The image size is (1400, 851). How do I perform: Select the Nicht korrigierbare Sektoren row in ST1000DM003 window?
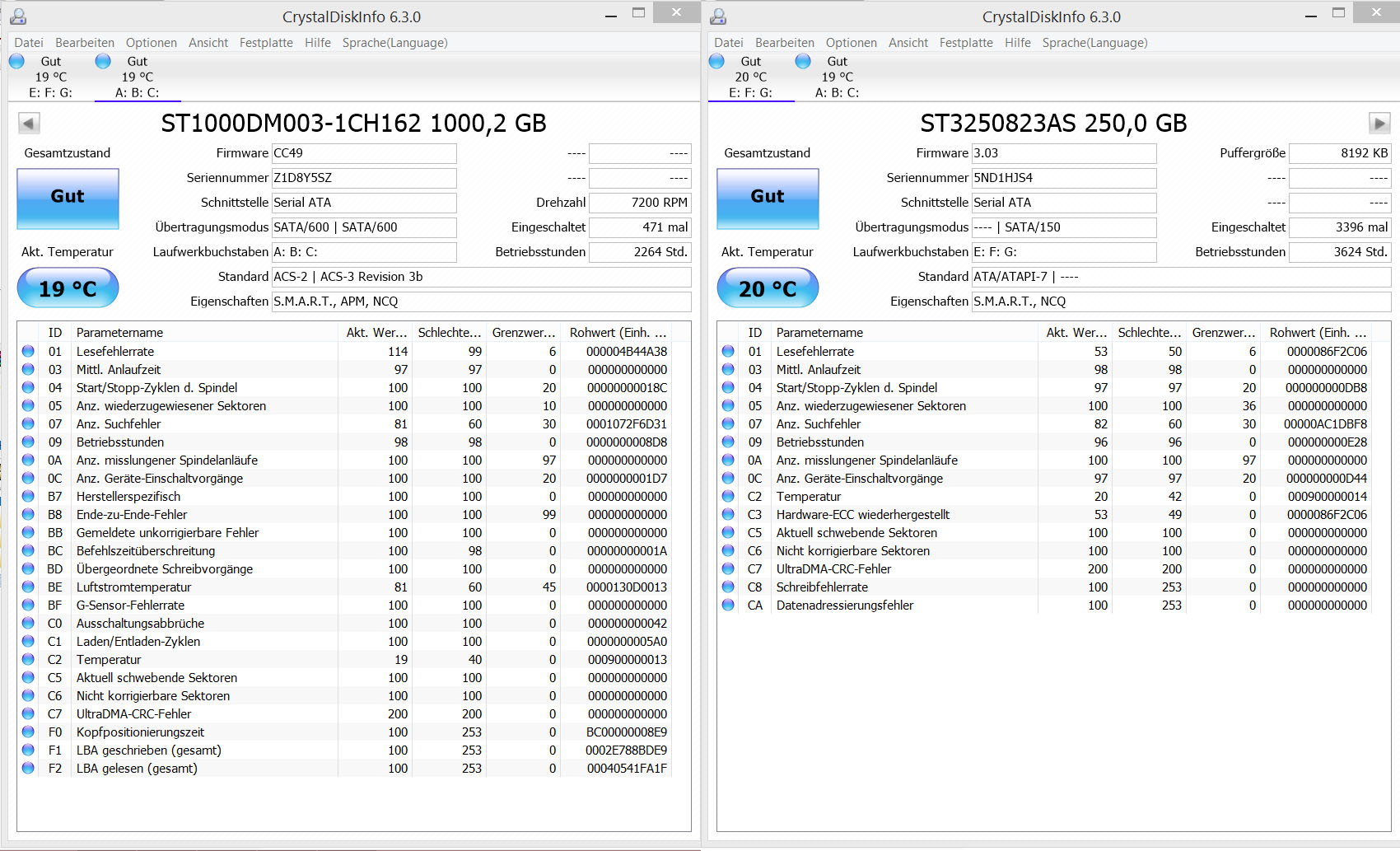tap(344, 696)
